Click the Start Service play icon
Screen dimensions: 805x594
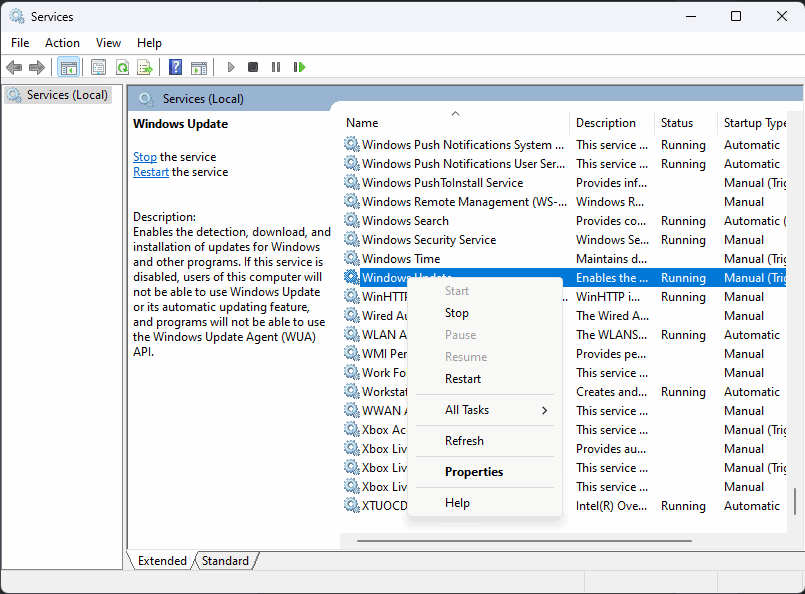[231, 67]
